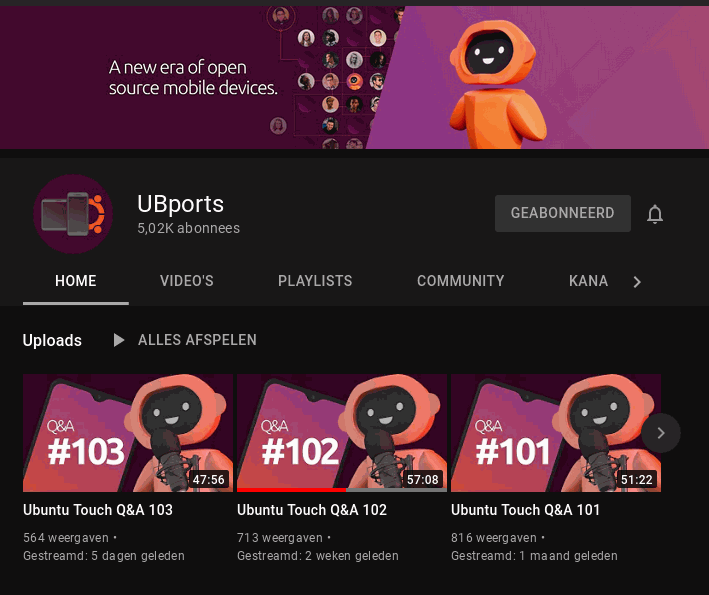Toggle the Geabonneerd subscription button
Screen dimensions: 709x595
click(x=562, y=214)
